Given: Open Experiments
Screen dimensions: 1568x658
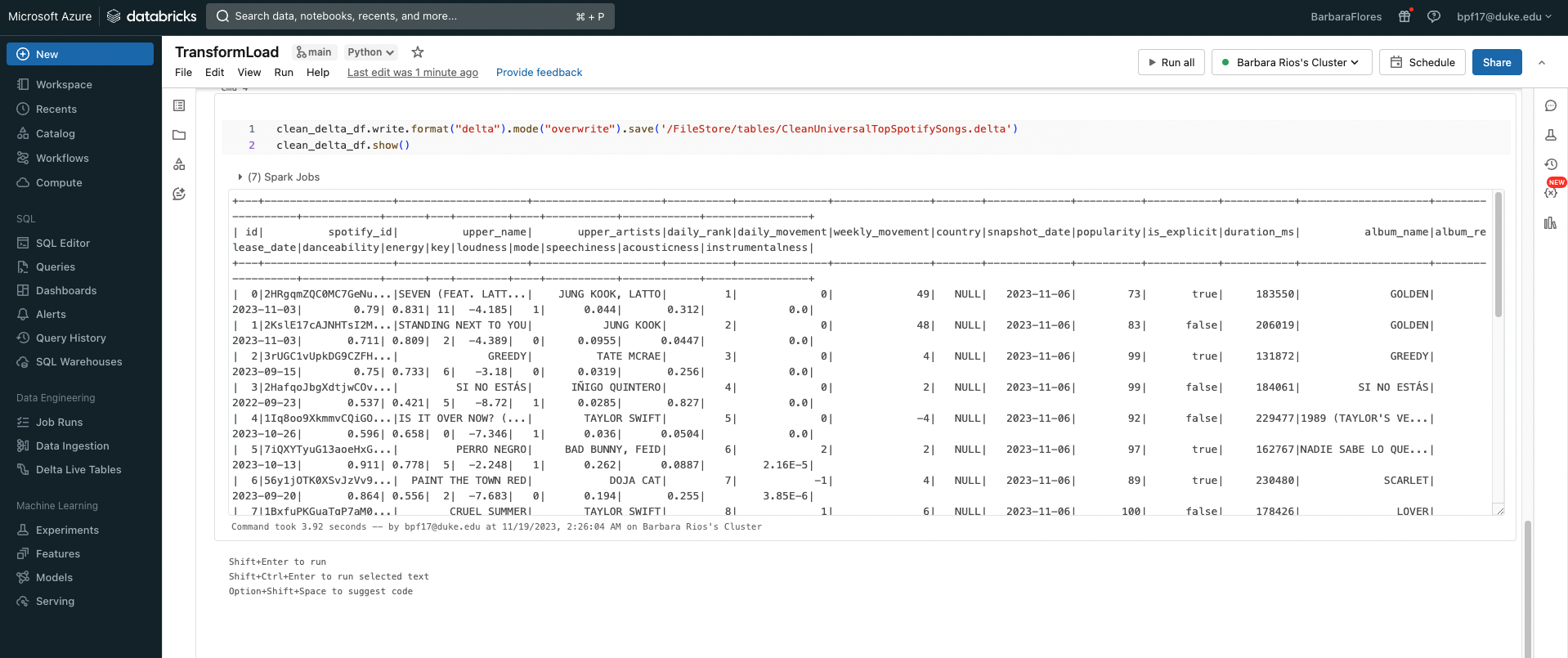Looking at the screenshot, I should coord(67,530).
